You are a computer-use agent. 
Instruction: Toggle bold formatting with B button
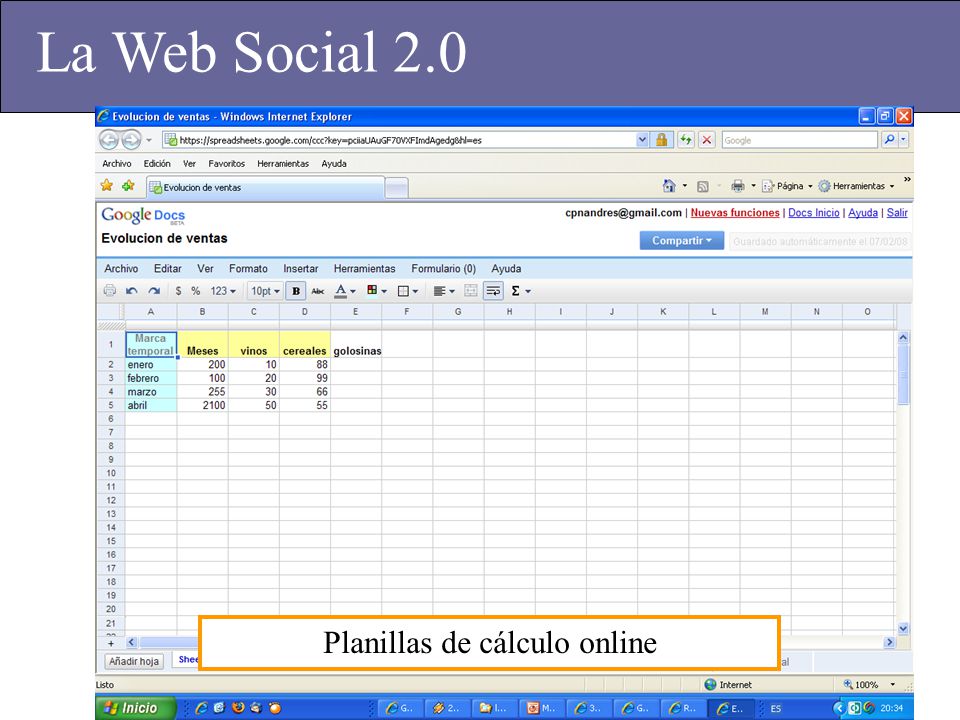296,291
